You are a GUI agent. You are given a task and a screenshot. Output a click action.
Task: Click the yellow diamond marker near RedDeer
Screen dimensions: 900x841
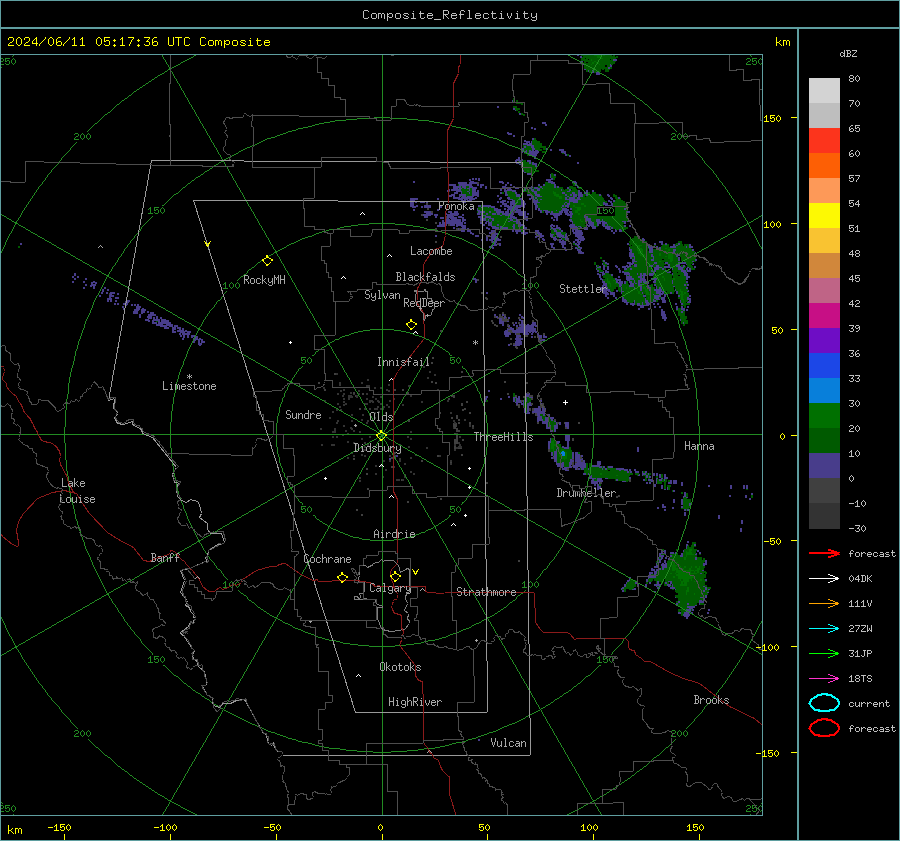[411, 325]
